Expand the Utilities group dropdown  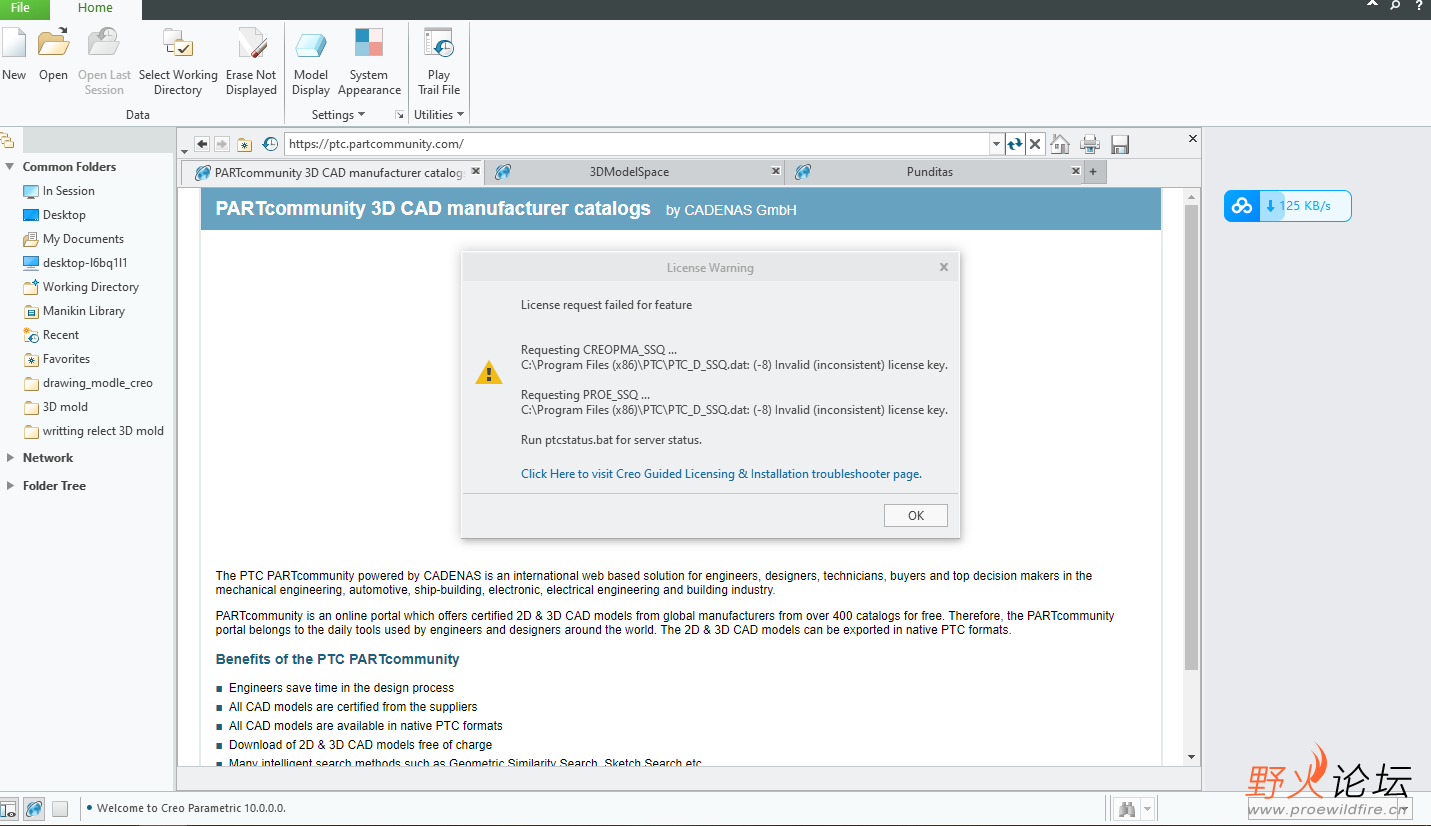click(439, 115)
